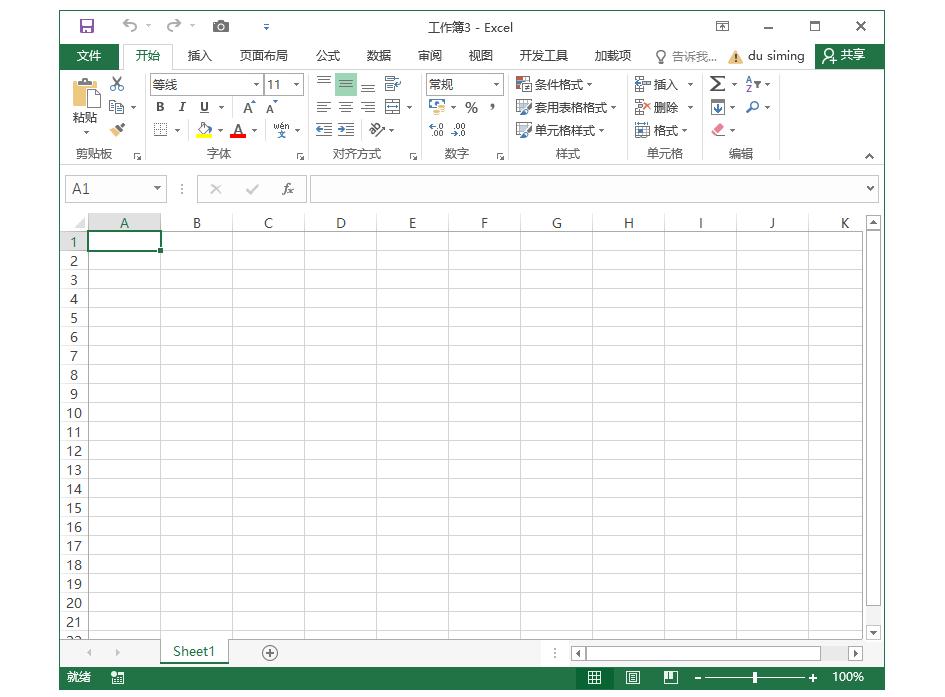Open the font name dropdown
945x697 pixels.
tap(257, 85)
